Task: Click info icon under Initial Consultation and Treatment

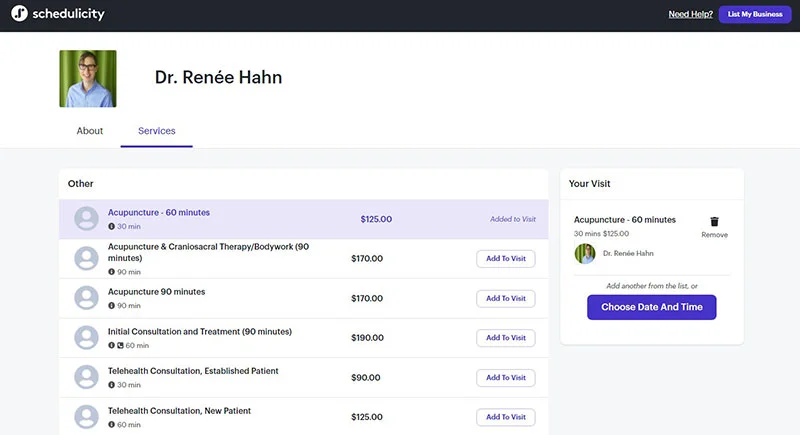Action: point(111,345)
